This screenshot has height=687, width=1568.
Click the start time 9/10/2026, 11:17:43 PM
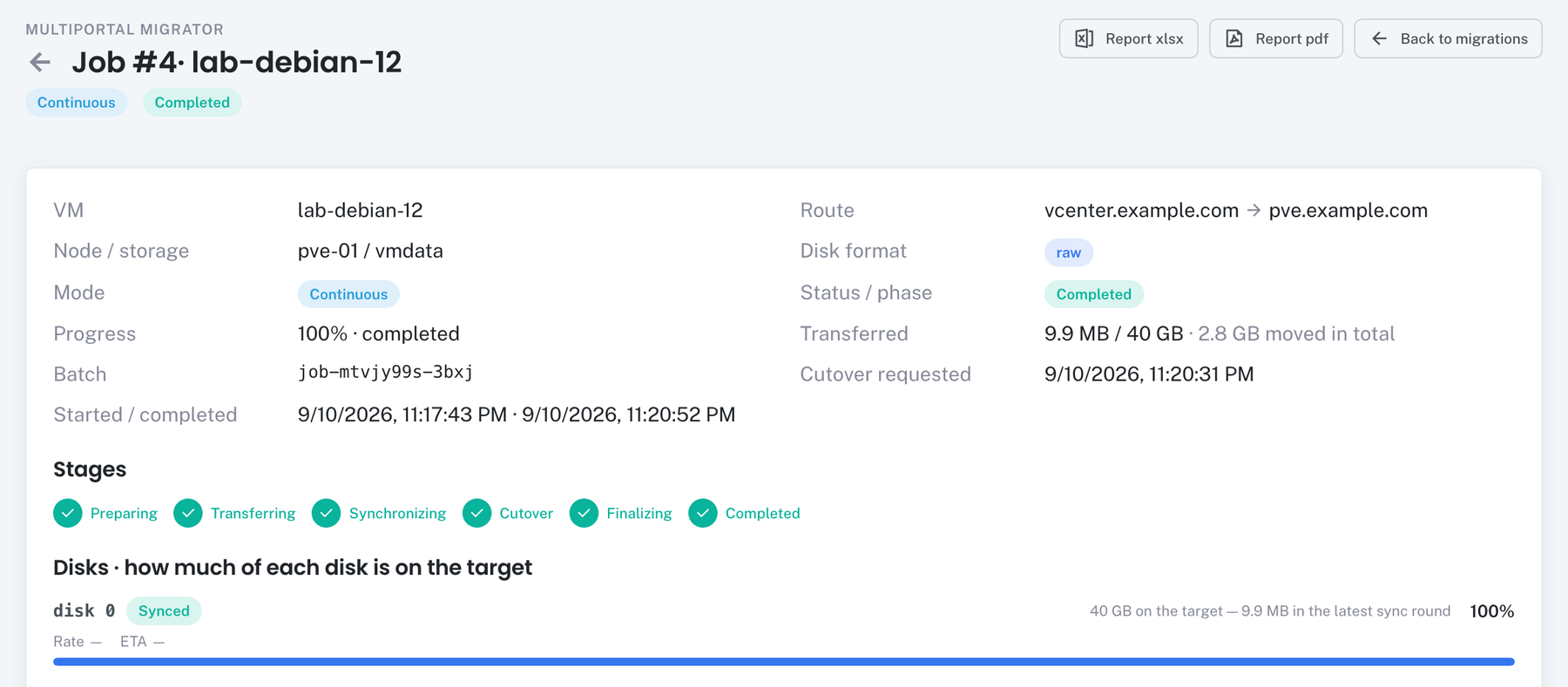coord(402,415)
